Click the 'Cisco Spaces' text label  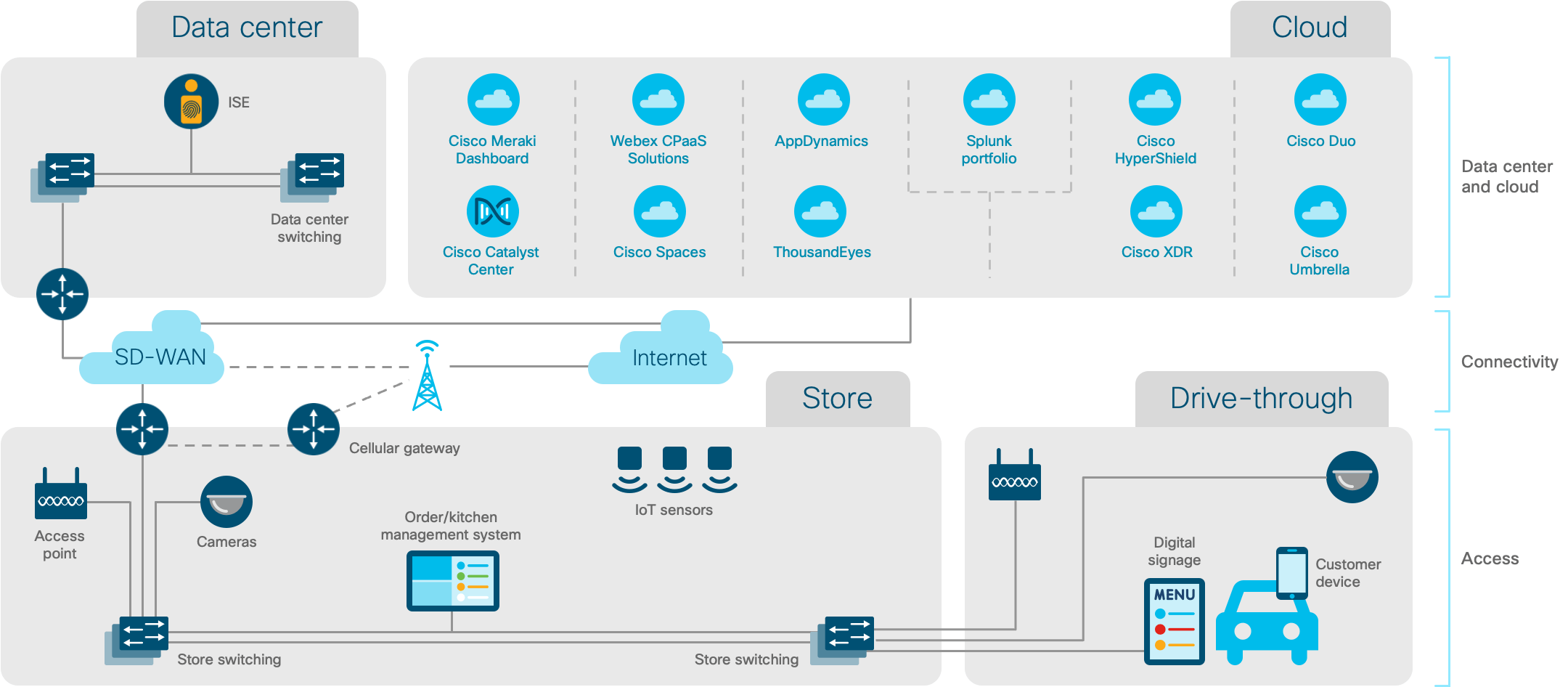pyautogui.click(x=660, y=252)
